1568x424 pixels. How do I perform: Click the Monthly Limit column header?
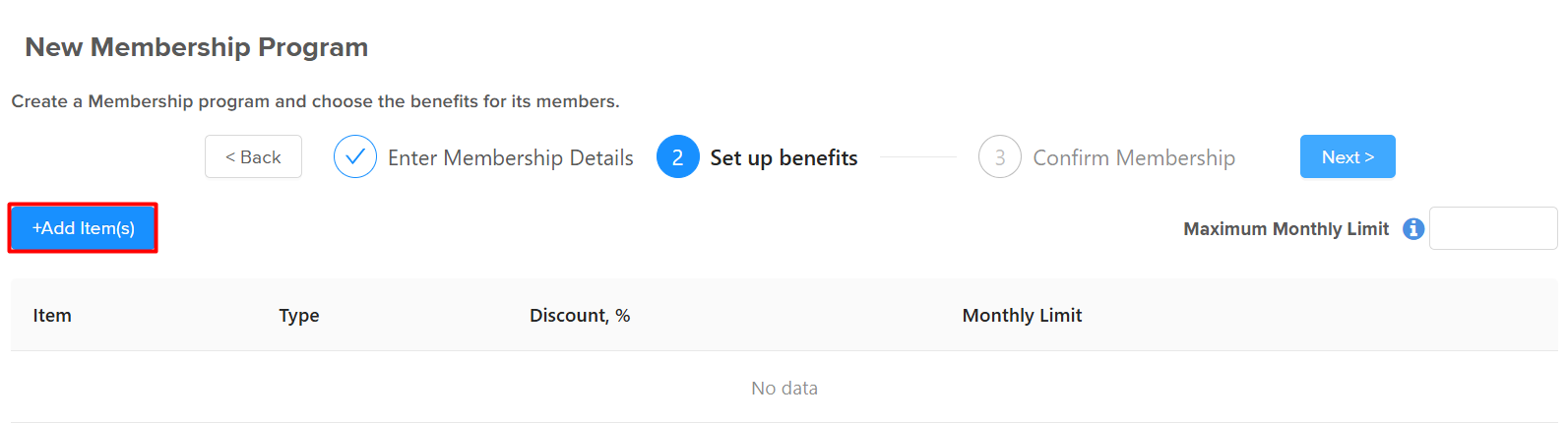tap(1022, 315)
